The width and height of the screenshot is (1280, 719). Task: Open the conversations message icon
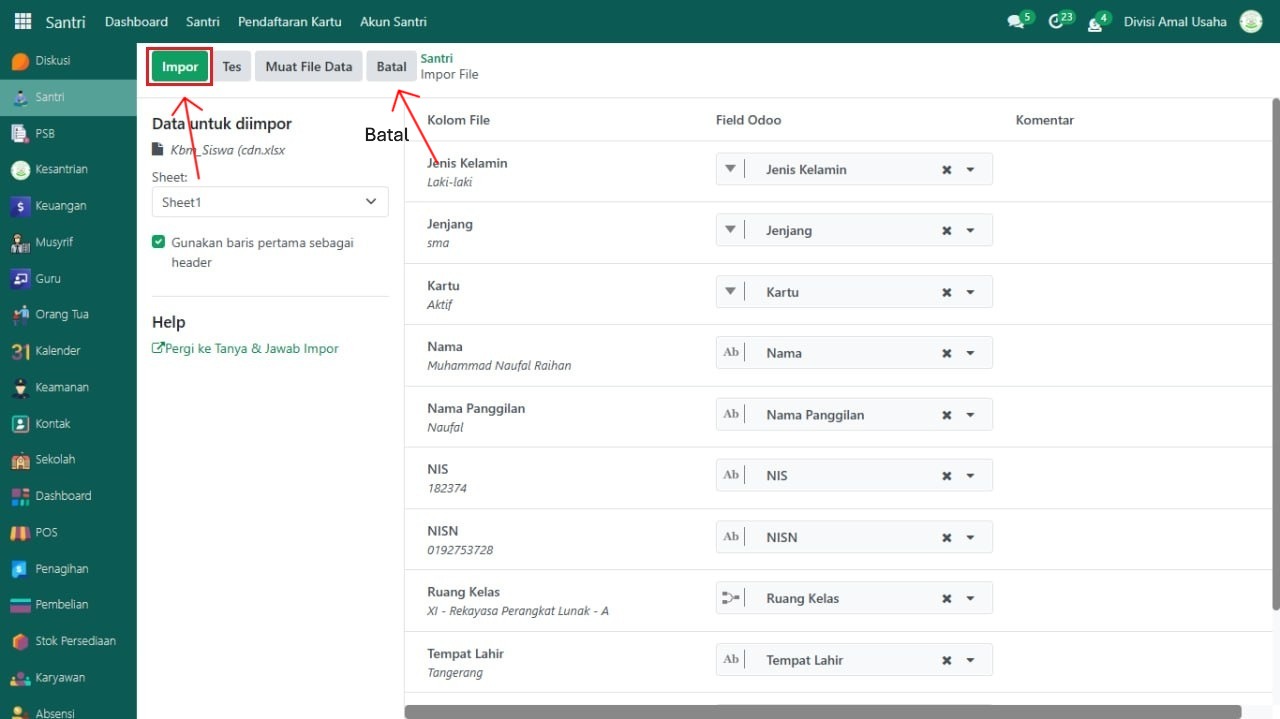pos(1016,22)
